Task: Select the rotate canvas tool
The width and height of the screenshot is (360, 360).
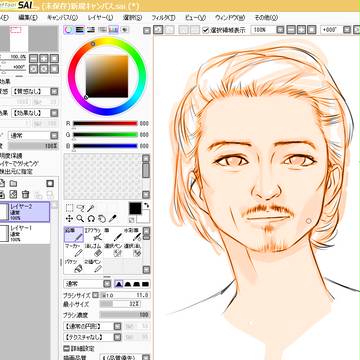Action: pyautogui.click(x=91, y=219)
